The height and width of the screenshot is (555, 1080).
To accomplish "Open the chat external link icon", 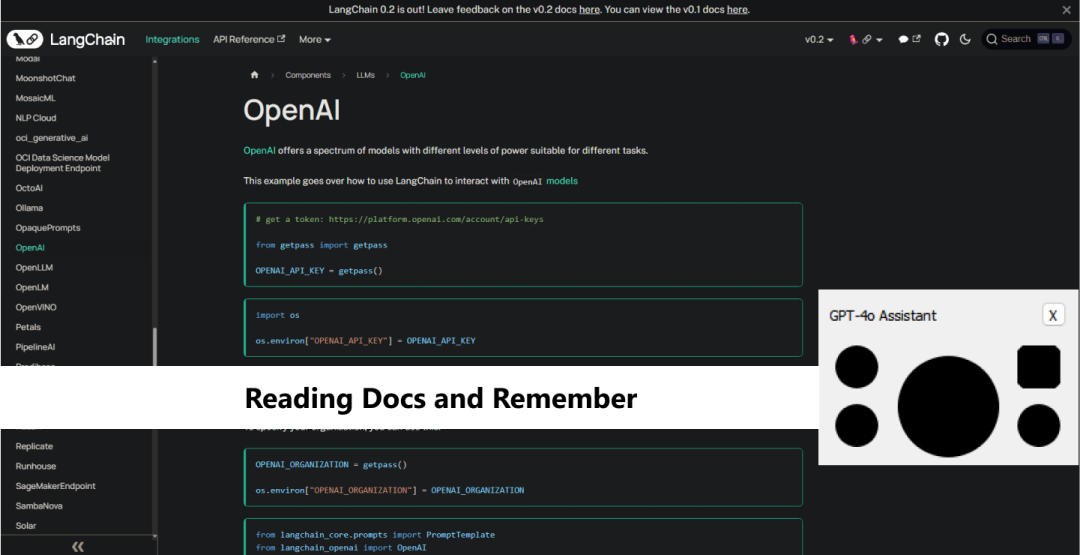I will coord(909,39).
